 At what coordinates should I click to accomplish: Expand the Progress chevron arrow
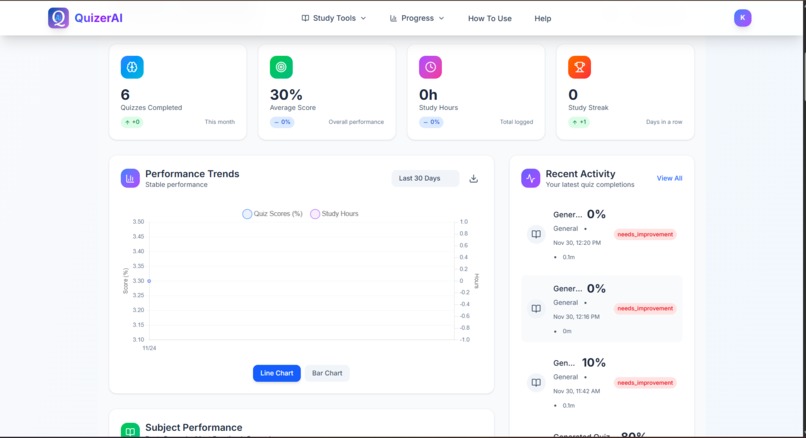pyautogui.click(x=441, y=18)
